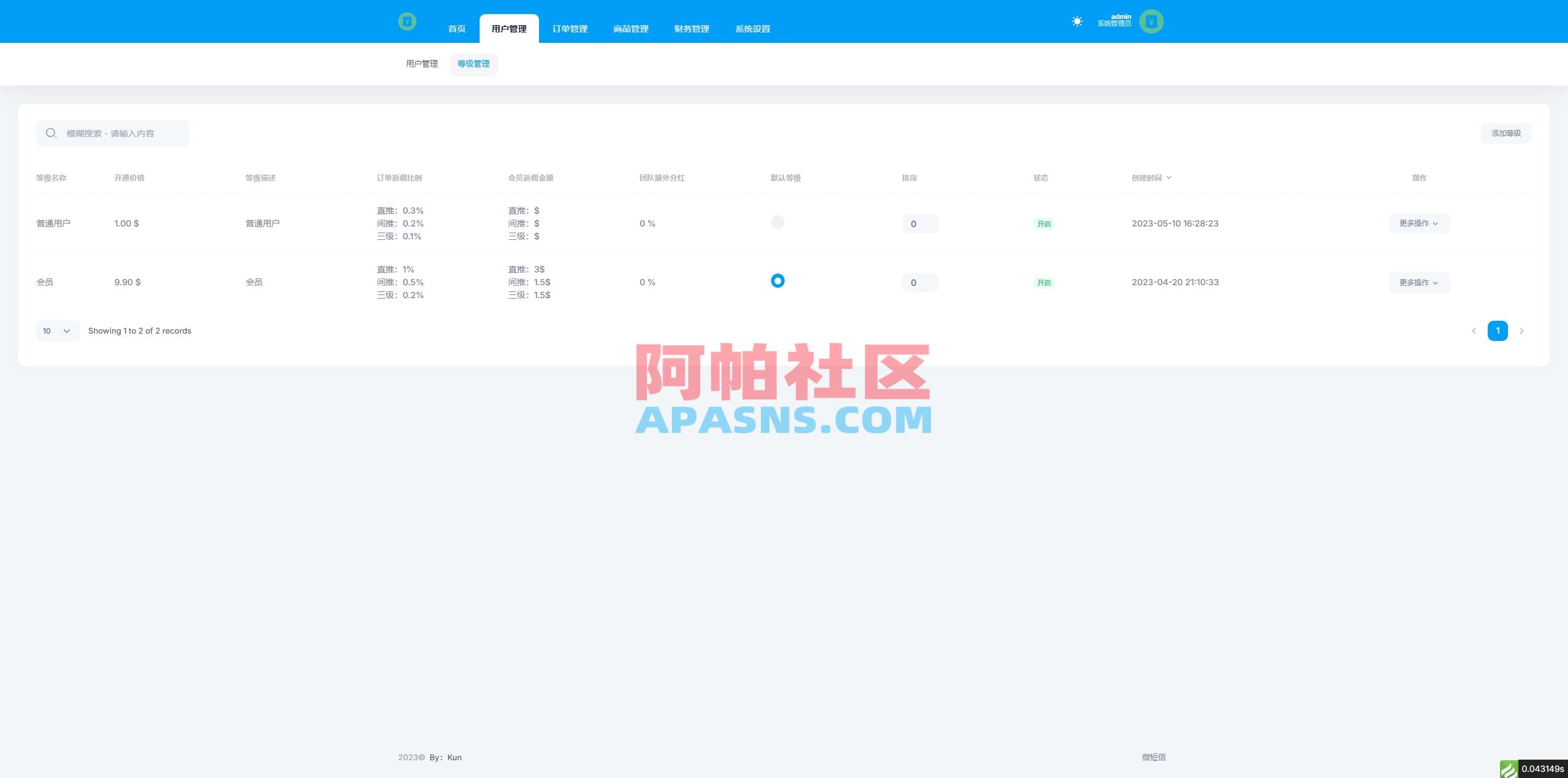
Task: Toggle light/dark theme with the sun icon
Action: pos(1077,21)
